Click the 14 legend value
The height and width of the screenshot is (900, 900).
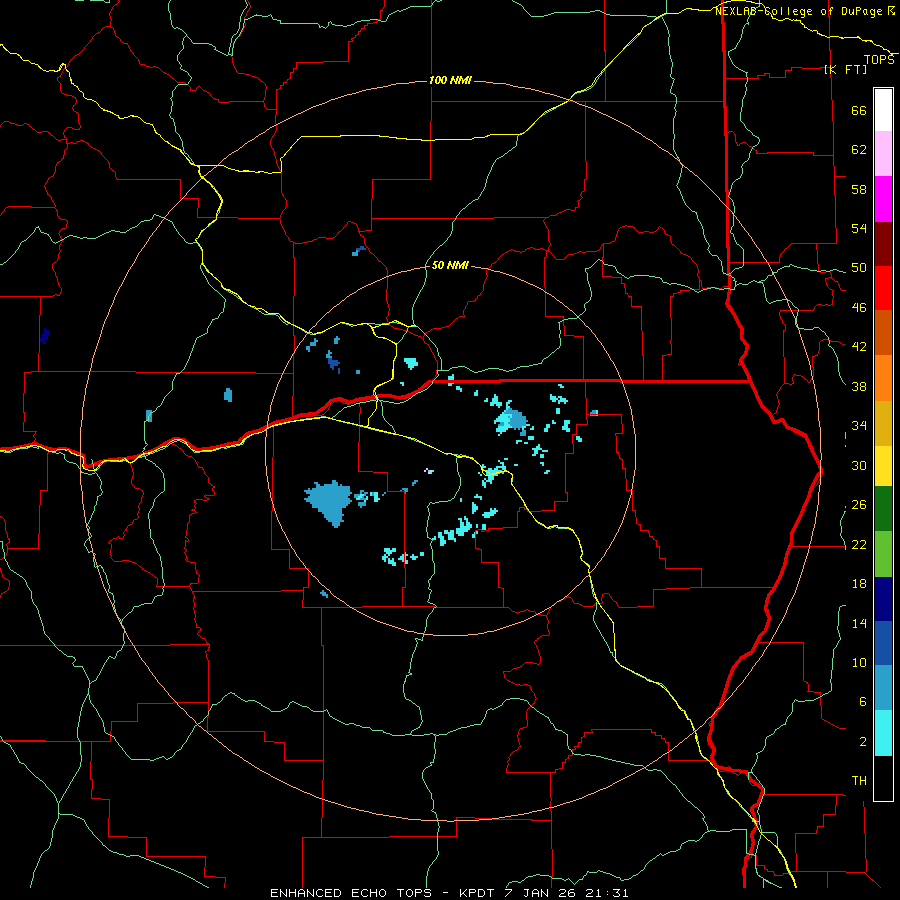859,624
